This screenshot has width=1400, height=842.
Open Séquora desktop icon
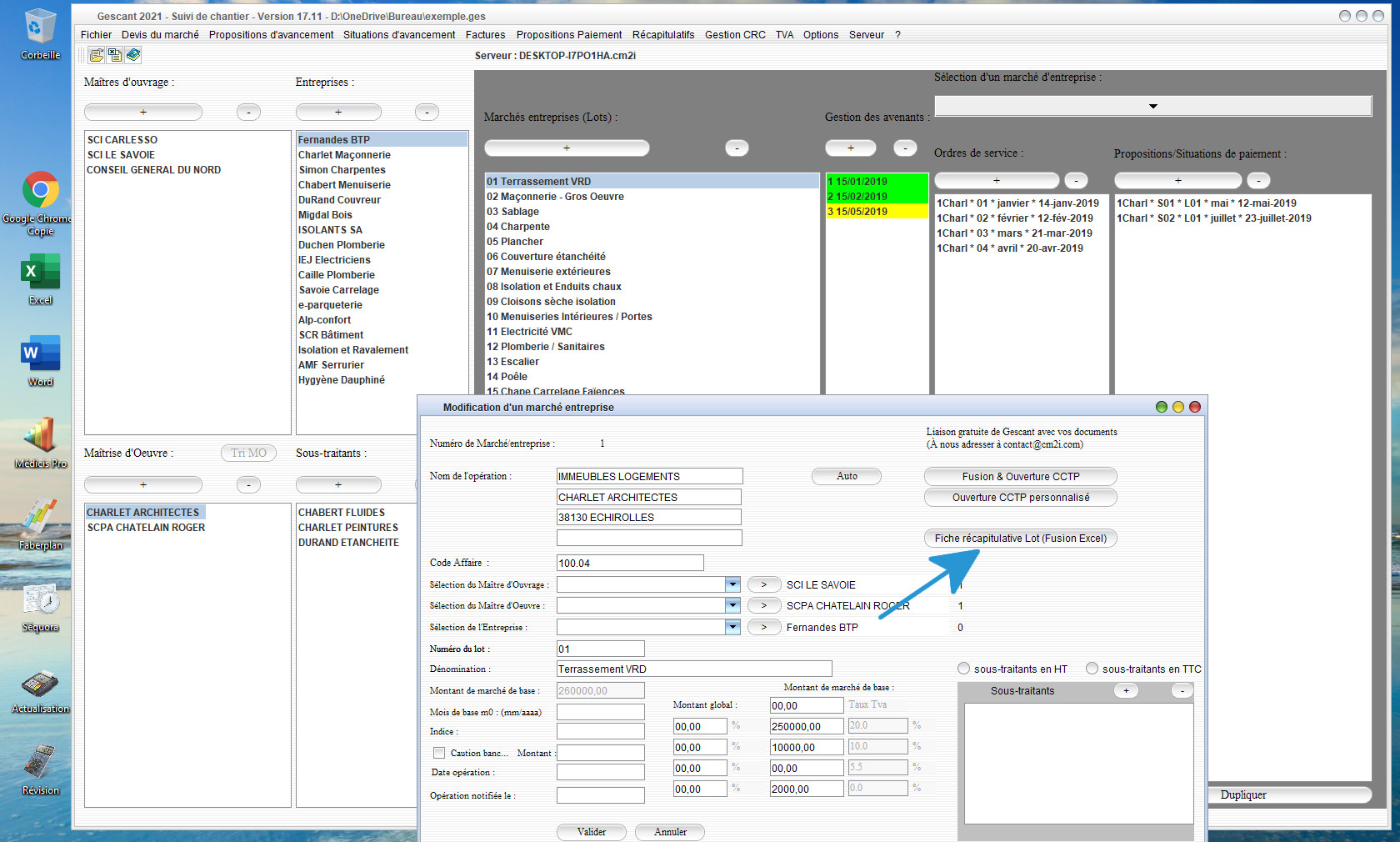pos(40,606)
